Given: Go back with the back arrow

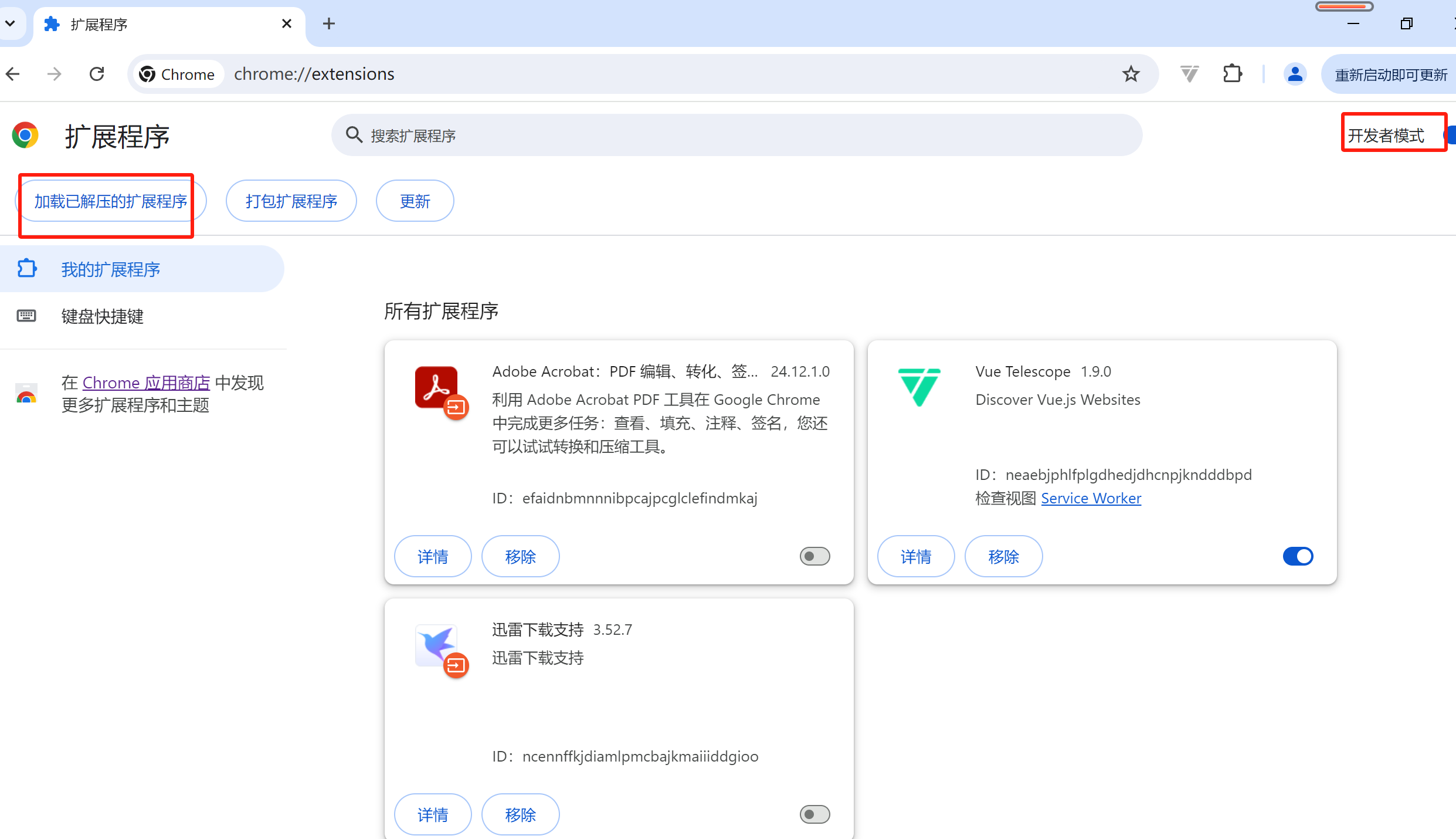Looking at the screenshot, I should click(x=13, y=74).
